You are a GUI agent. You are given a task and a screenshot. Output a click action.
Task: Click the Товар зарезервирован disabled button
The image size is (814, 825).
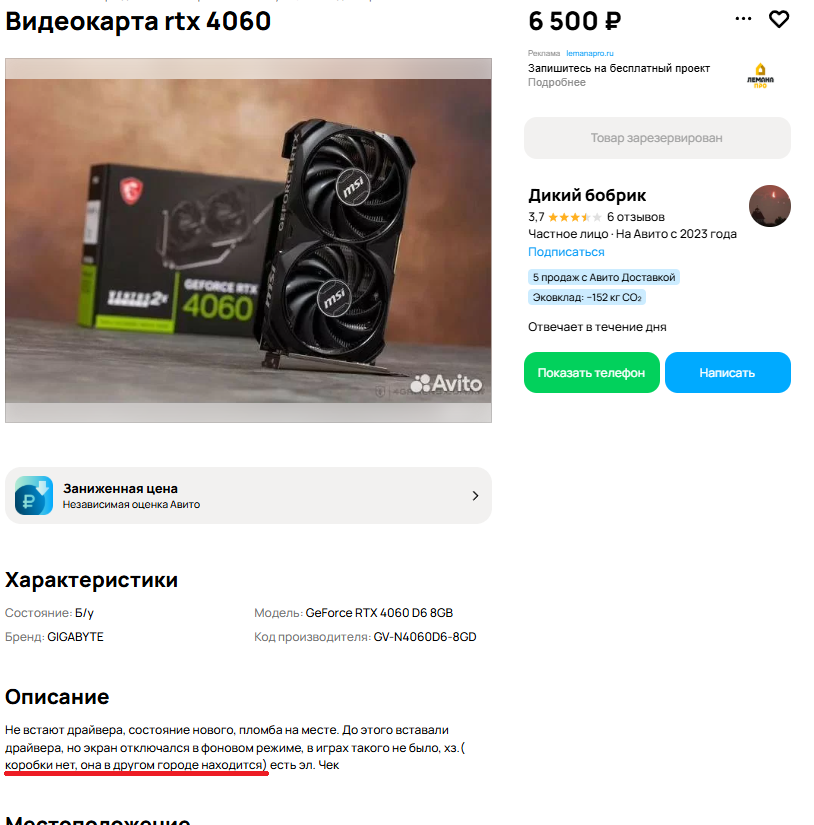click(x=657, y=138)
